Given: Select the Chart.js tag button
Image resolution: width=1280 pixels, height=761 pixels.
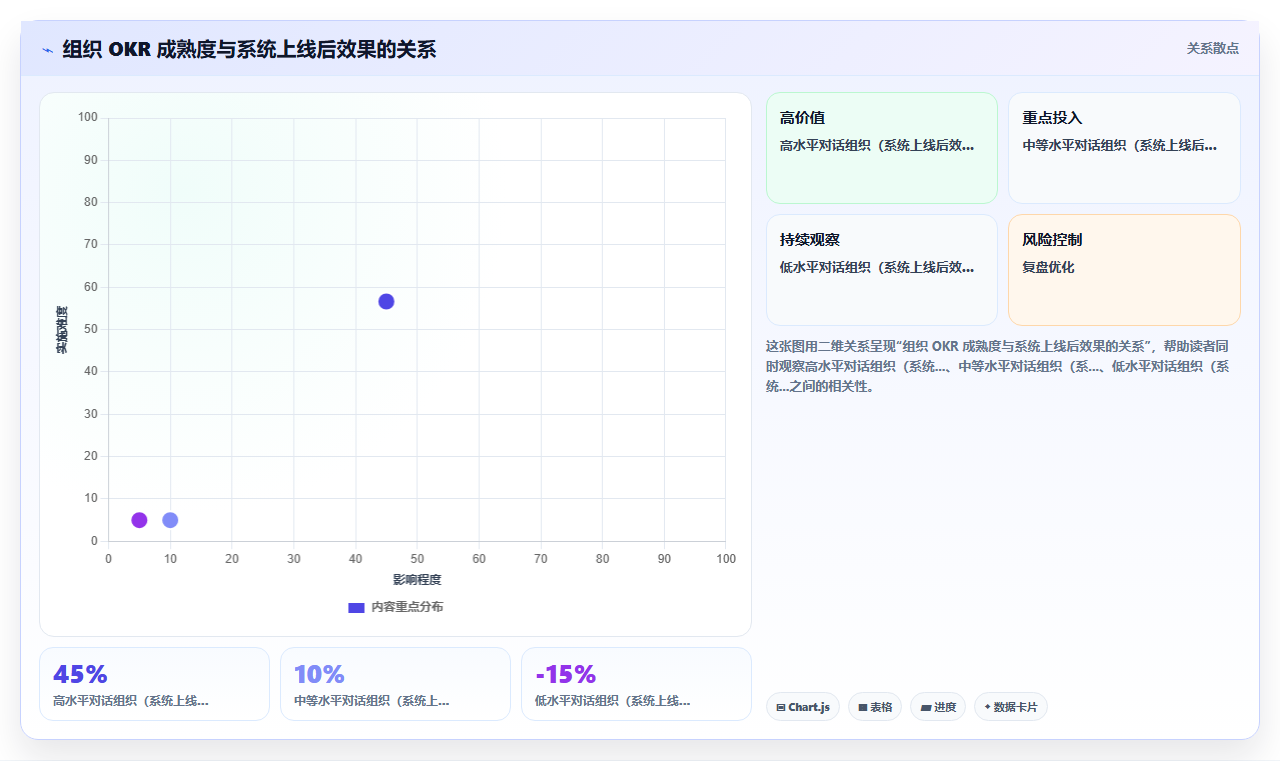Looking at the screenshot, I should pyautogui.click(x=803, y=707).
